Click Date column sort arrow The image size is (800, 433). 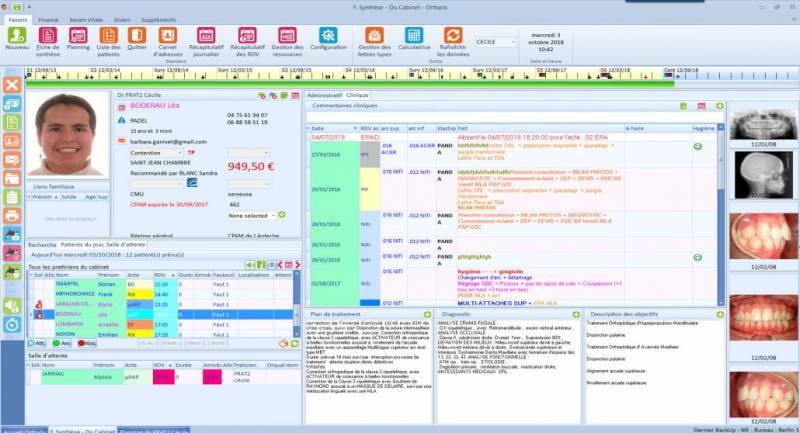pos(355,129)
